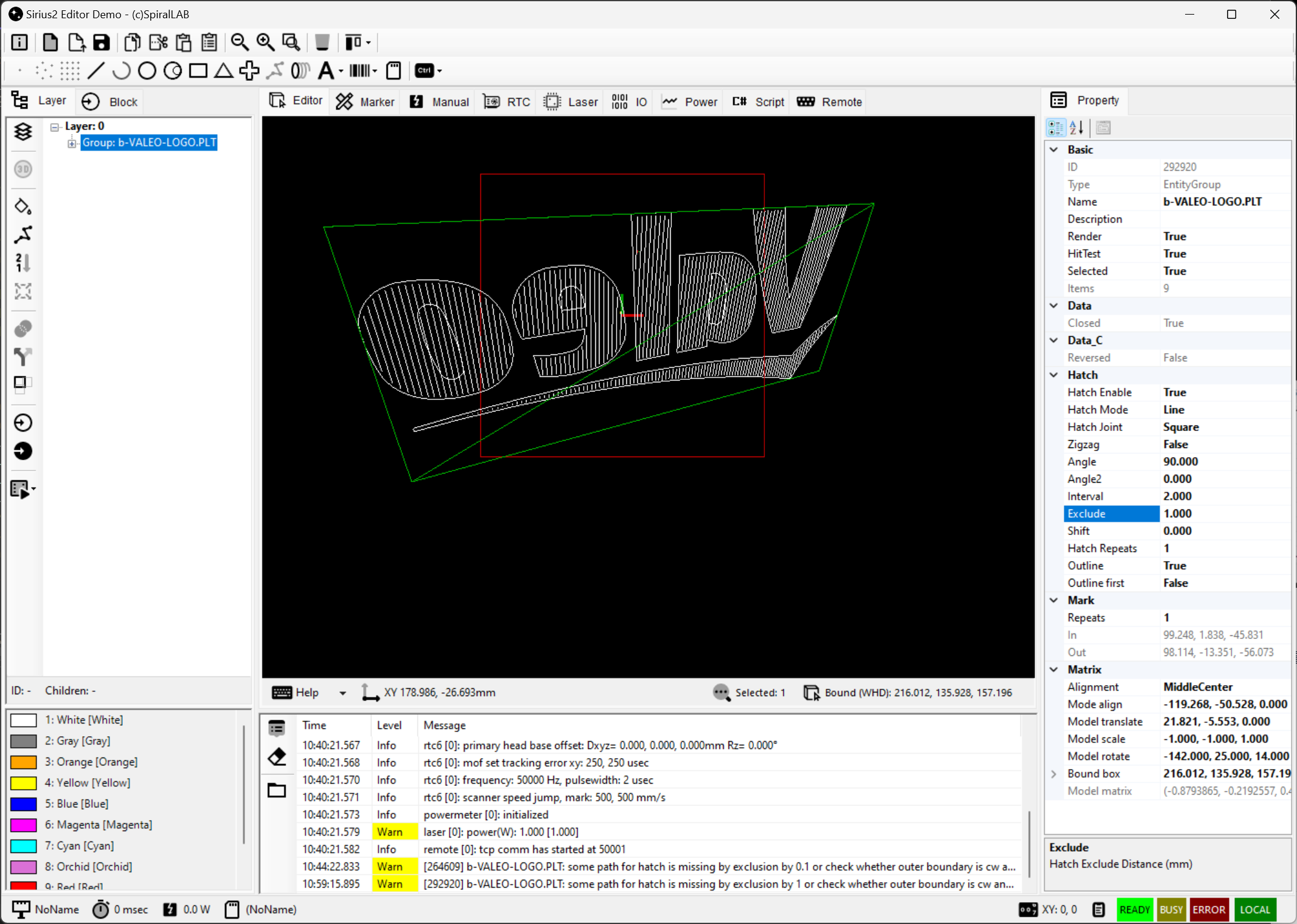The image size is (1297, 924).
Task: Select the Line drawing tool
Action: [96, 71]
